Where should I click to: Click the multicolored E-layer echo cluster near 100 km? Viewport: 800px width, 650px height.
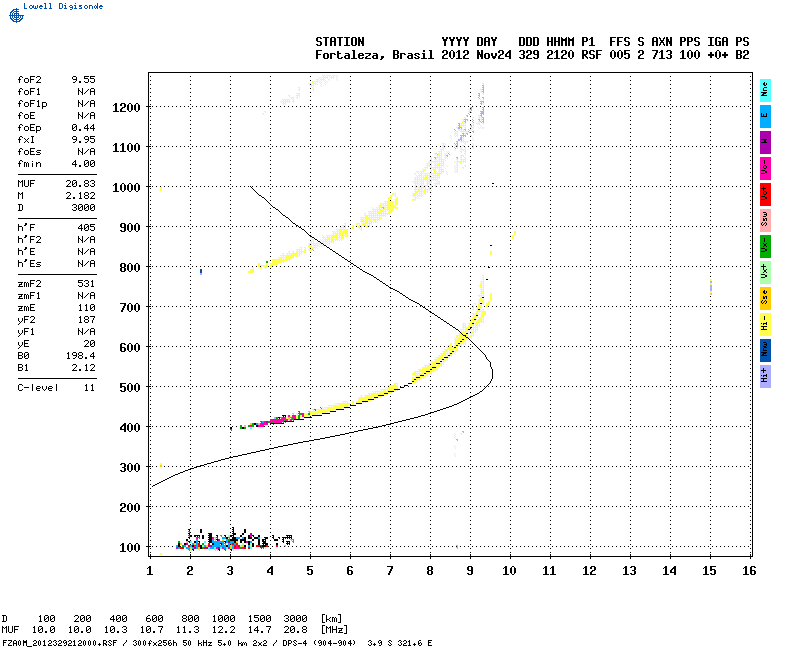234,540
